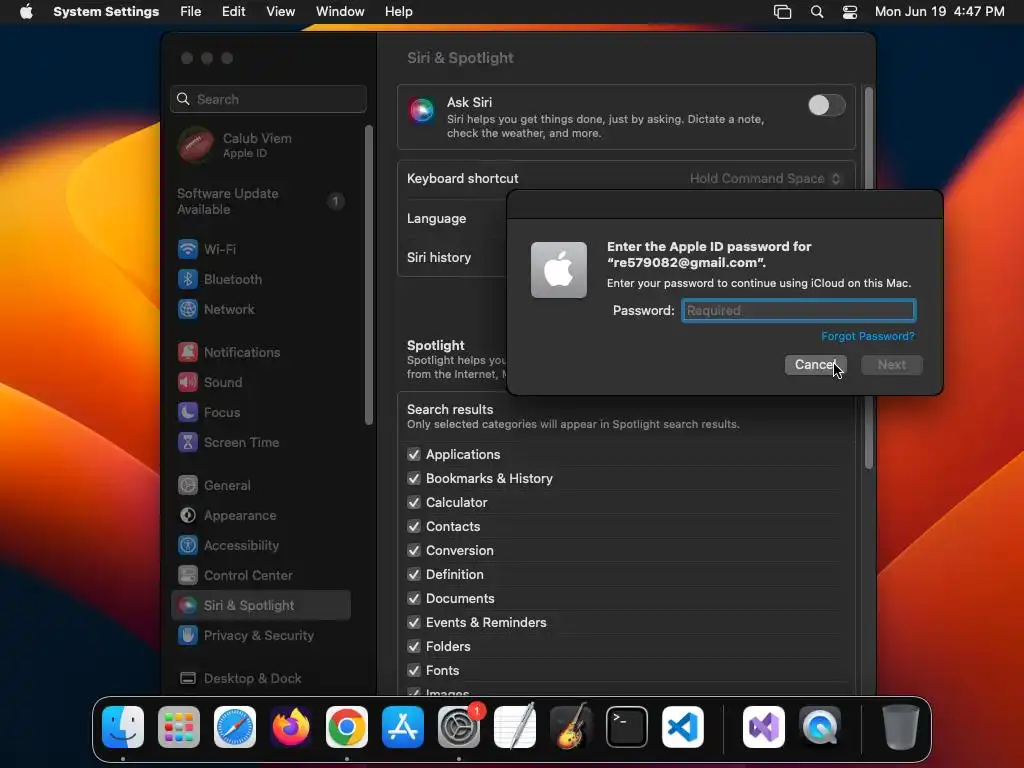The height and width of the screenshot is (768, 1024).
Task: Launch Firefox from the Dock
Action: 291,727
